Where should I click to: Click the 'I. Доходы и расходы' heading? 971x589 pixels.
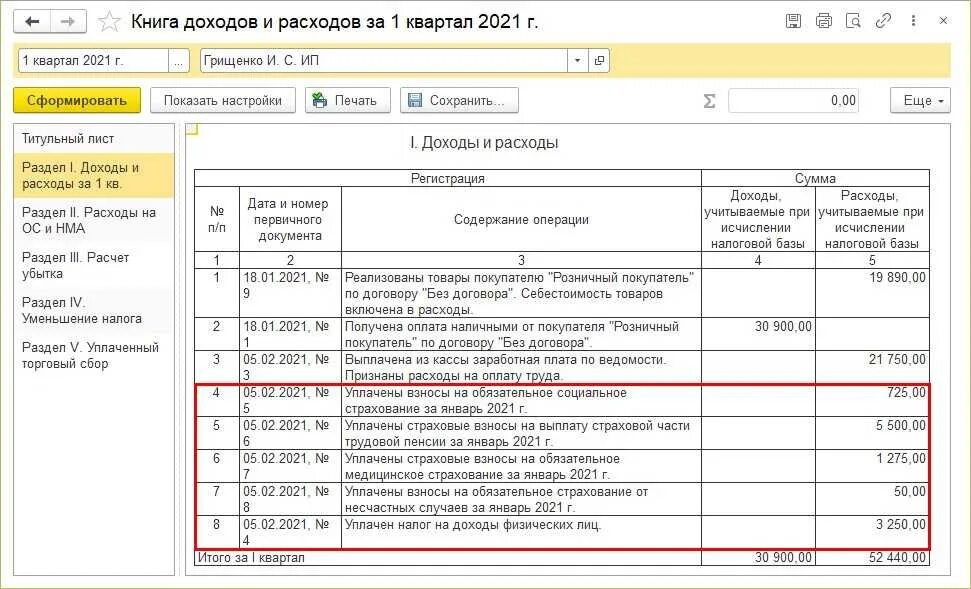[x=484, y=143]
